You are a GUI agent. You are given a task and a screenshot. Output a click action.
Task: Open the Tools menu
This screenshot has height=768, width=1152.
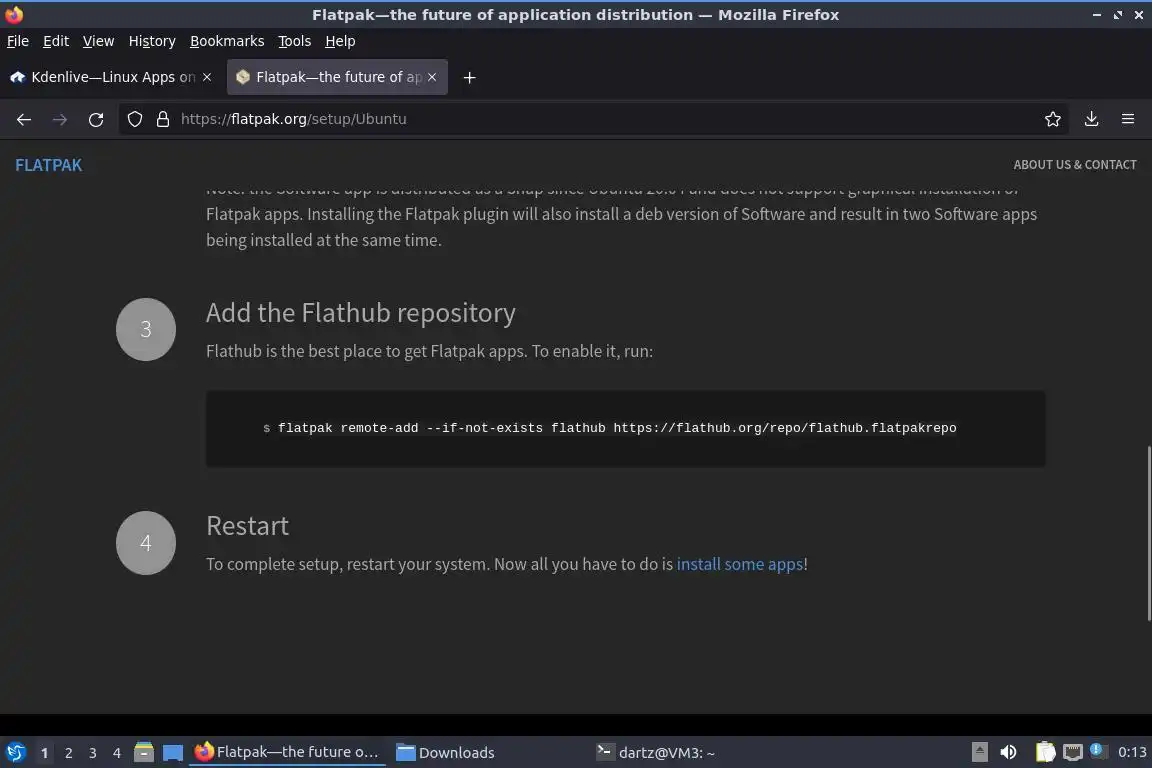pos(295,41)
